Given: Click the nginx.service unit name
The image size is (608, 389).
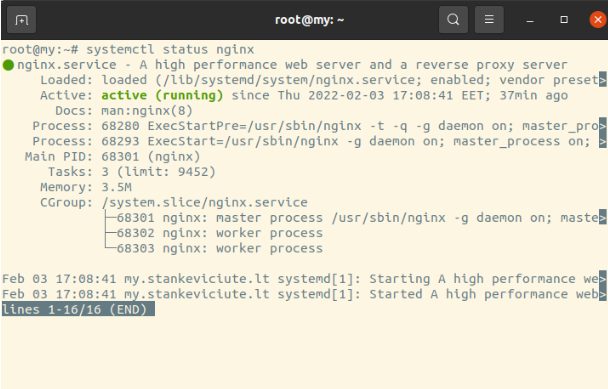Looking at the screenshot, I should pyautogui.click(x=67, y=65).
